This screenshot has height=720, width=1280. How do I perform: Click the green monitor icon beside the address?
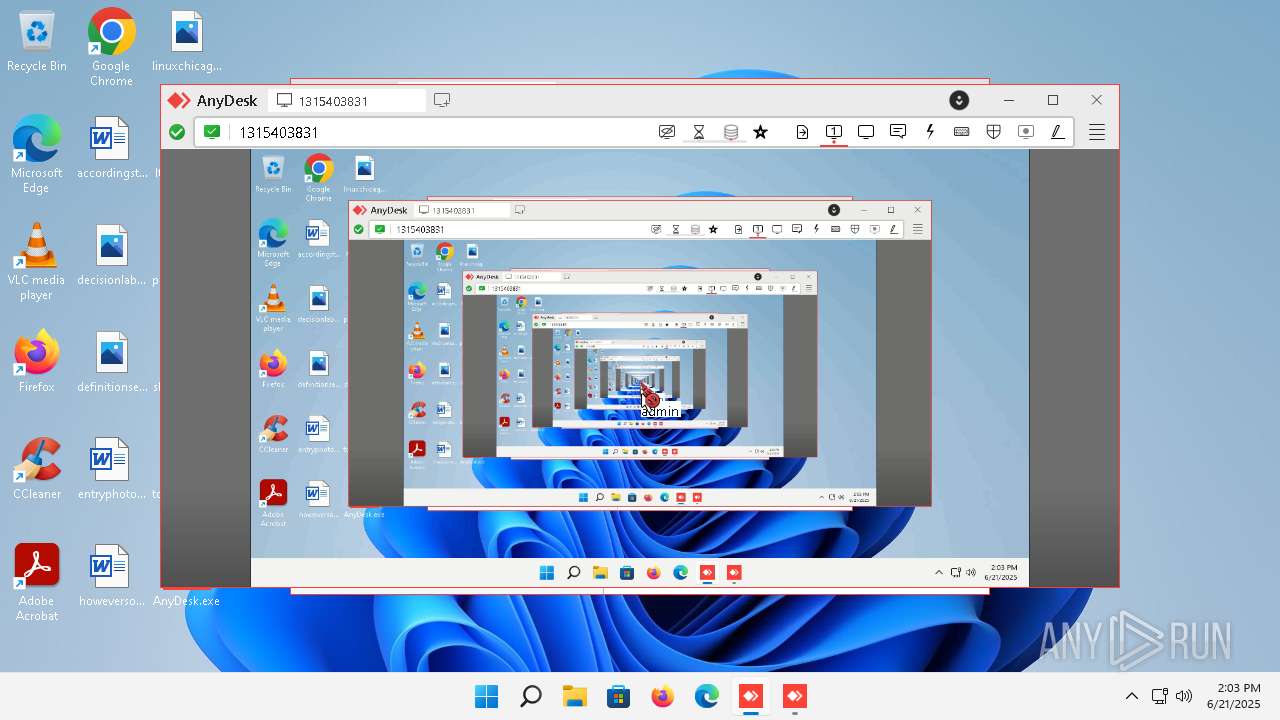[x=211, y=132]
